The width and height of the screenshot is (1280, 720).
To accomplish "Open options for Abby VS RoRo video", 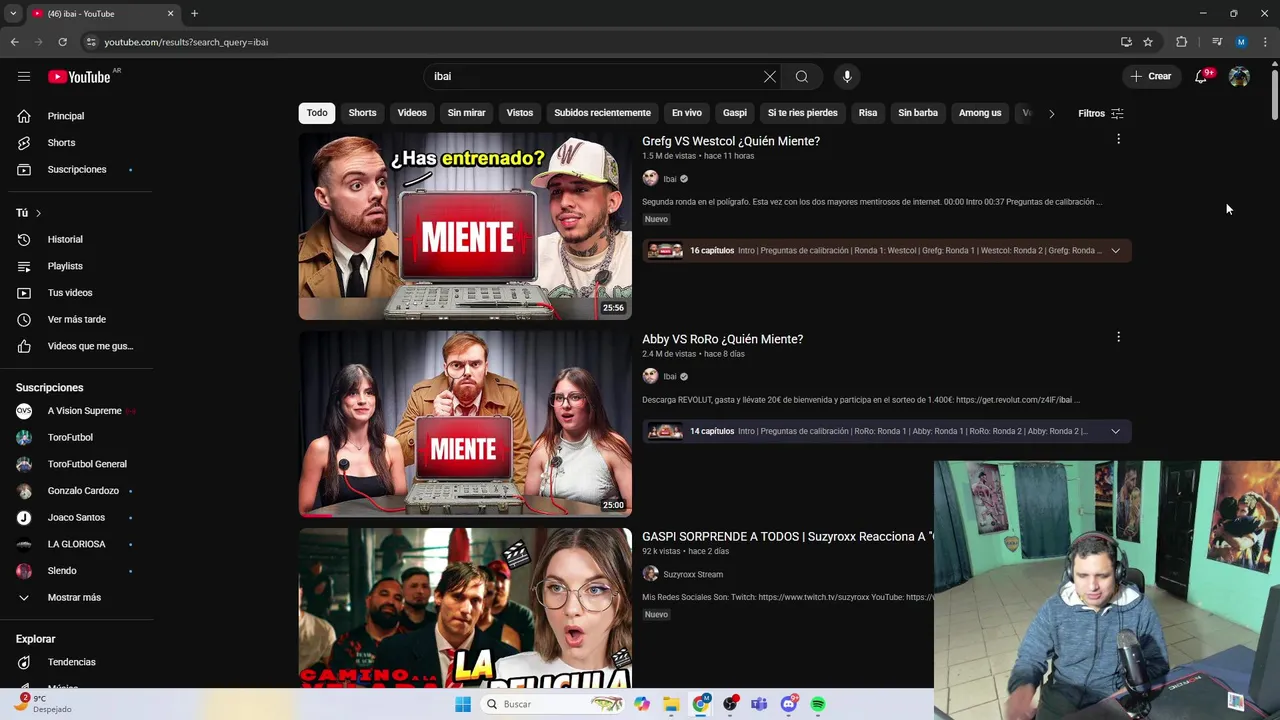I will pyautogui.click(x=1118, y=337).
